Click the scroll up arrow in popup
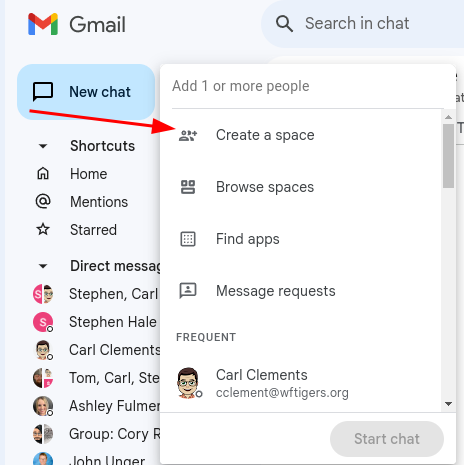The image size is (464, 465). (448, 117)
